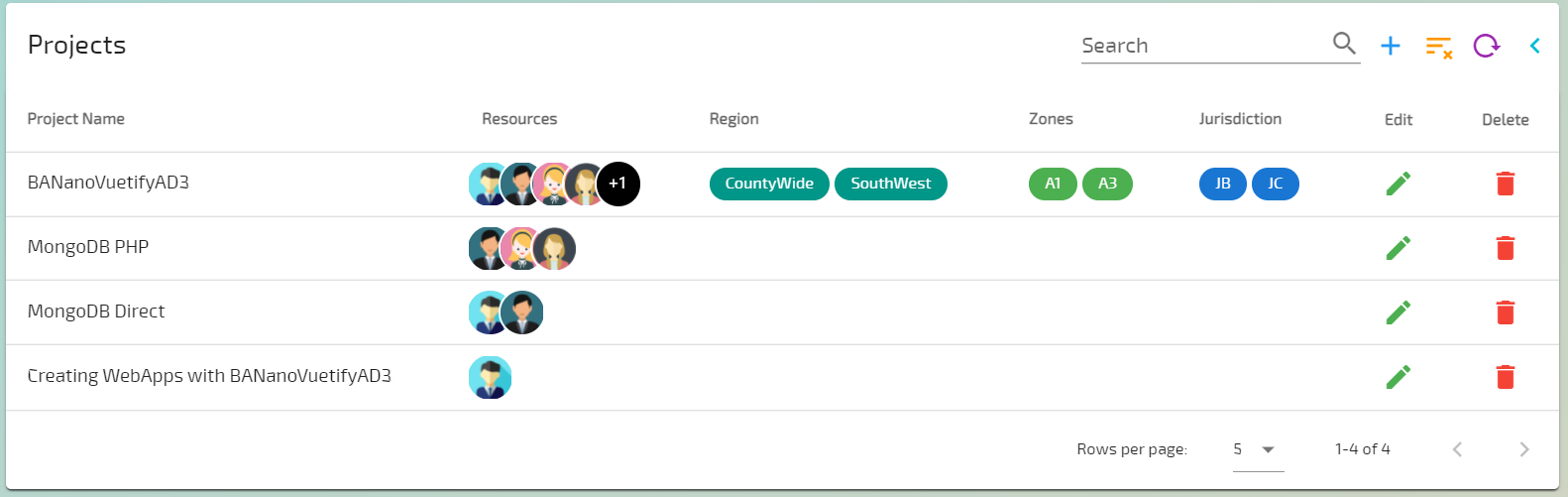
Task: Show the +1 additional resources avatar
Action: (x=617, y=184)
